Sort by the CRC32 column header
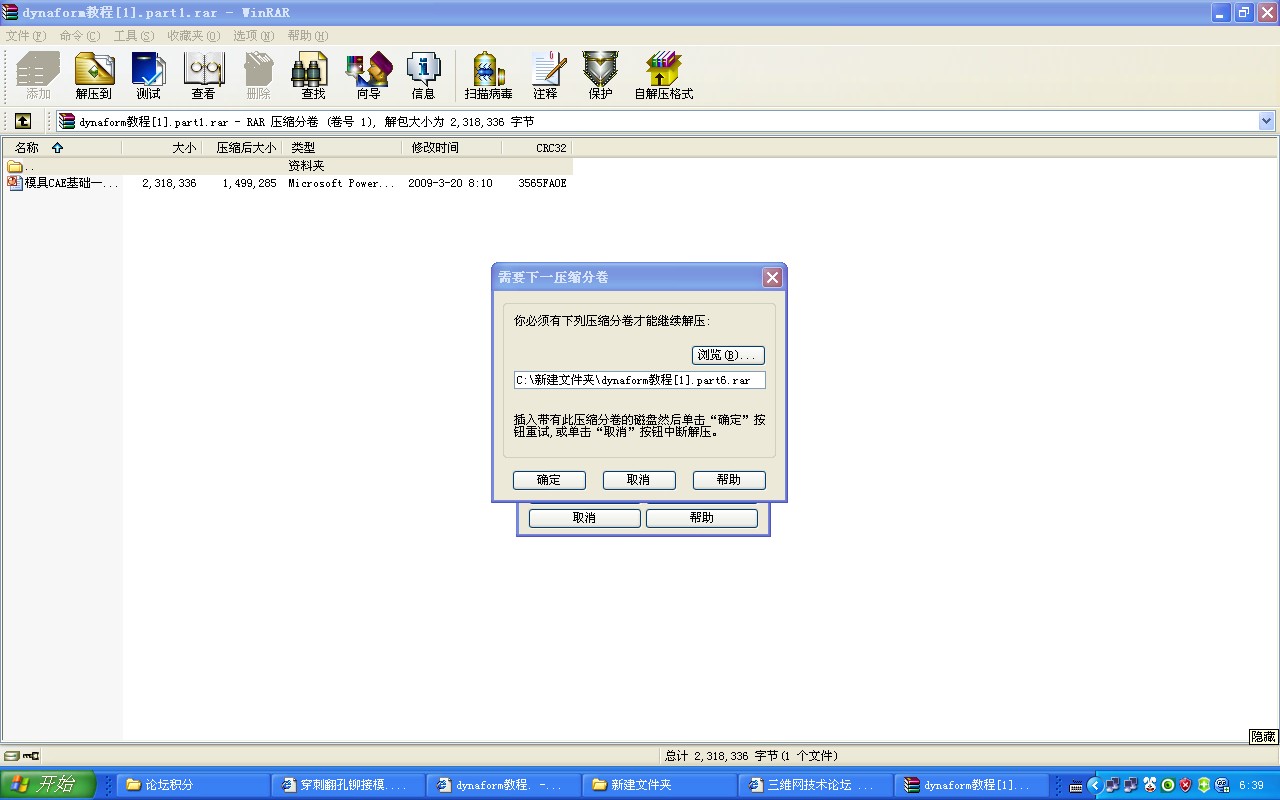This screenshot has width=1280, height=800. tap(537, 147)
